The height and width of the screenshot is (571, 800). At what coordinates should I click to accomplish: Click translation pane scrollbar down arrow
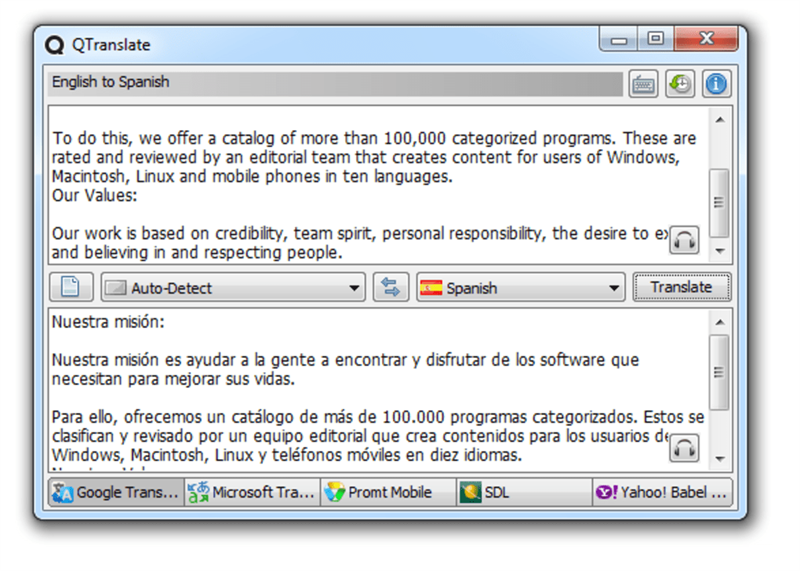pos(719,458)
